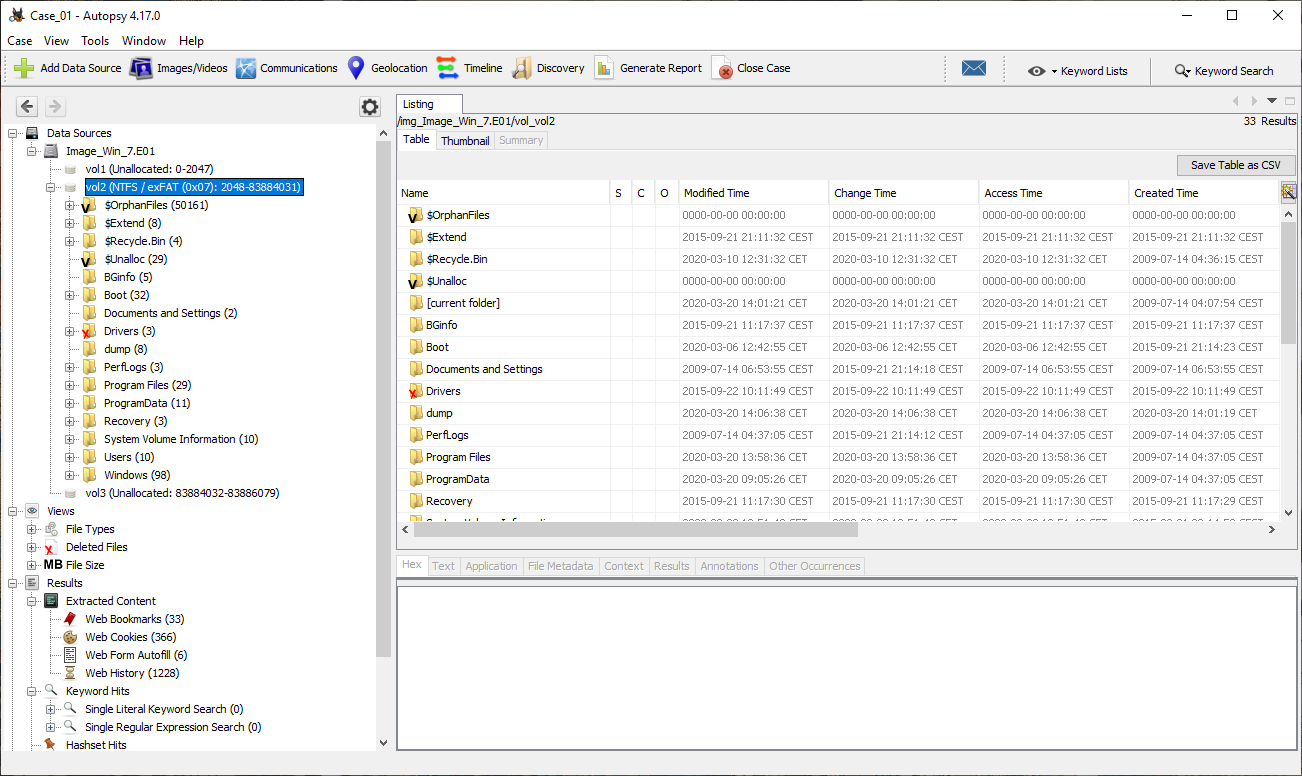Open the Discovery tool

[x=548, y=68]
